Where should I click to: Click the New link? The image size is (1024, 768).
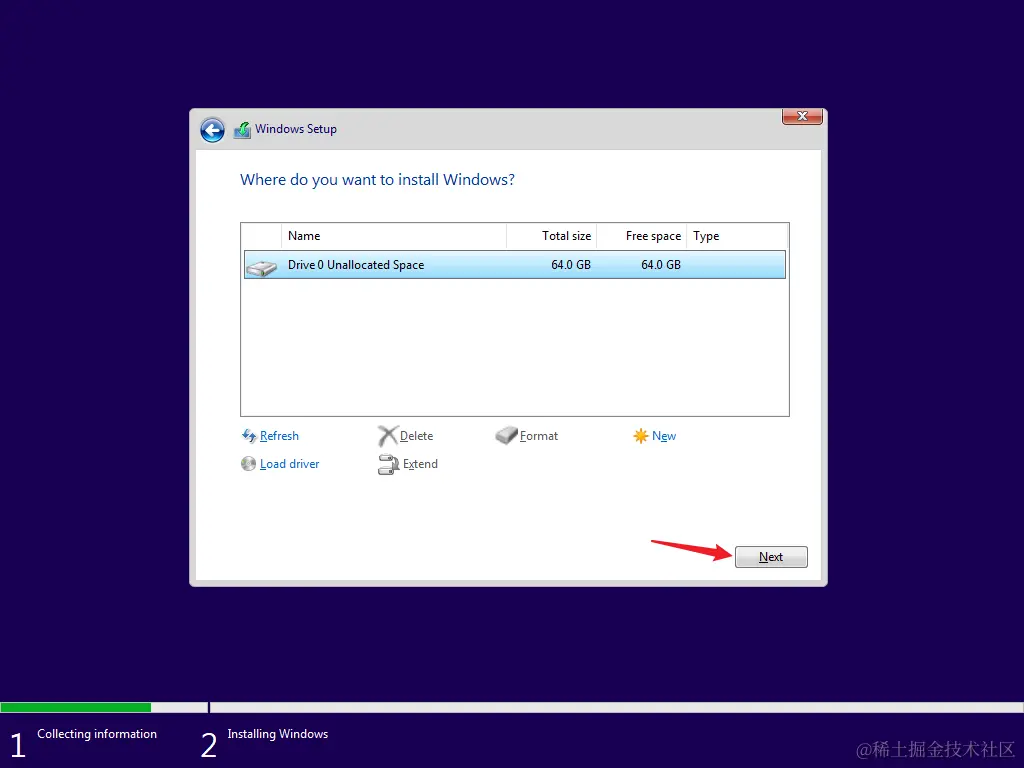[664, 436]
